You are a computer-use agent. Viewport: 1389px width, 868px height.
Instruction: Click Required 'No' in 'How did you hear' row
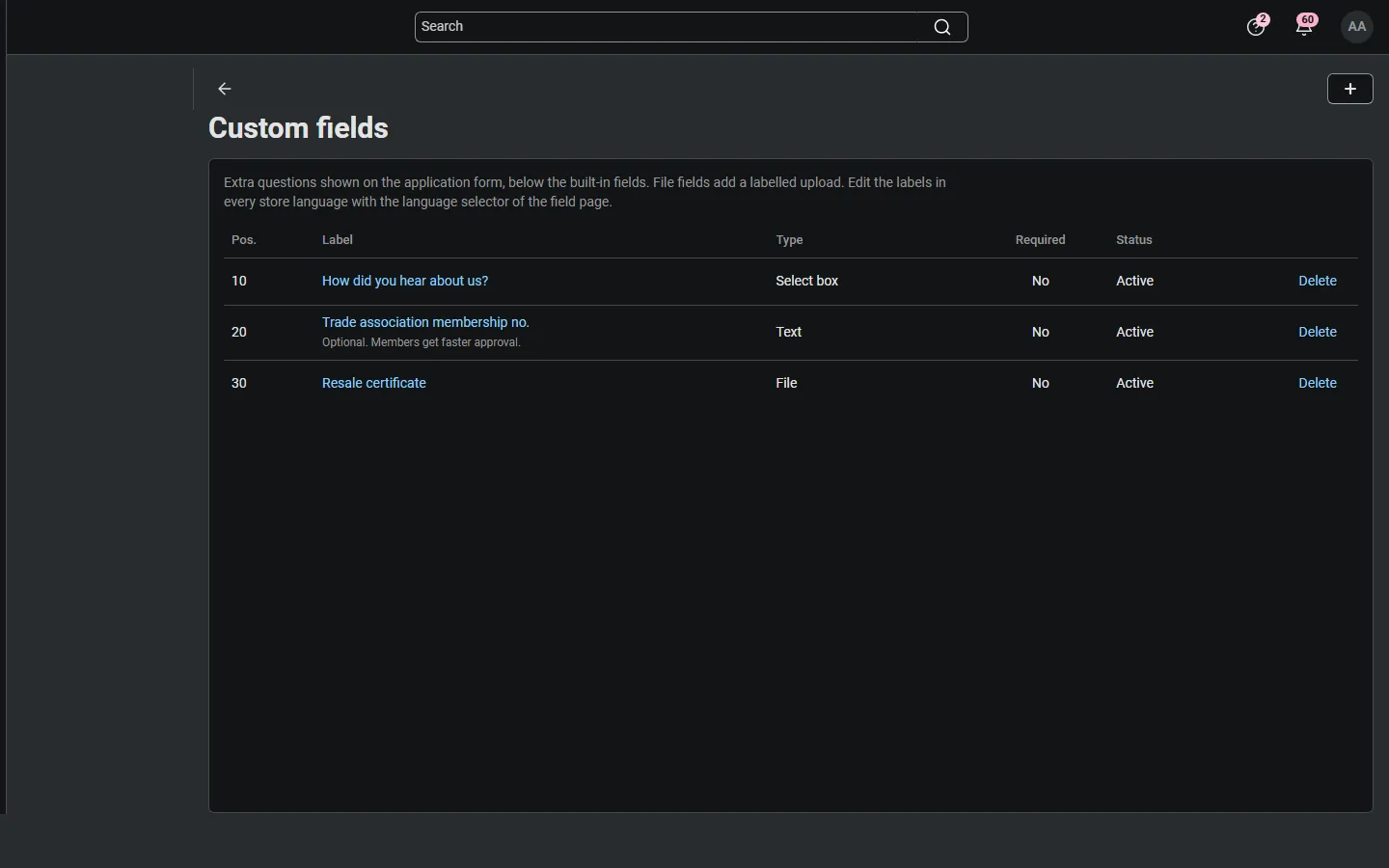1041,281
